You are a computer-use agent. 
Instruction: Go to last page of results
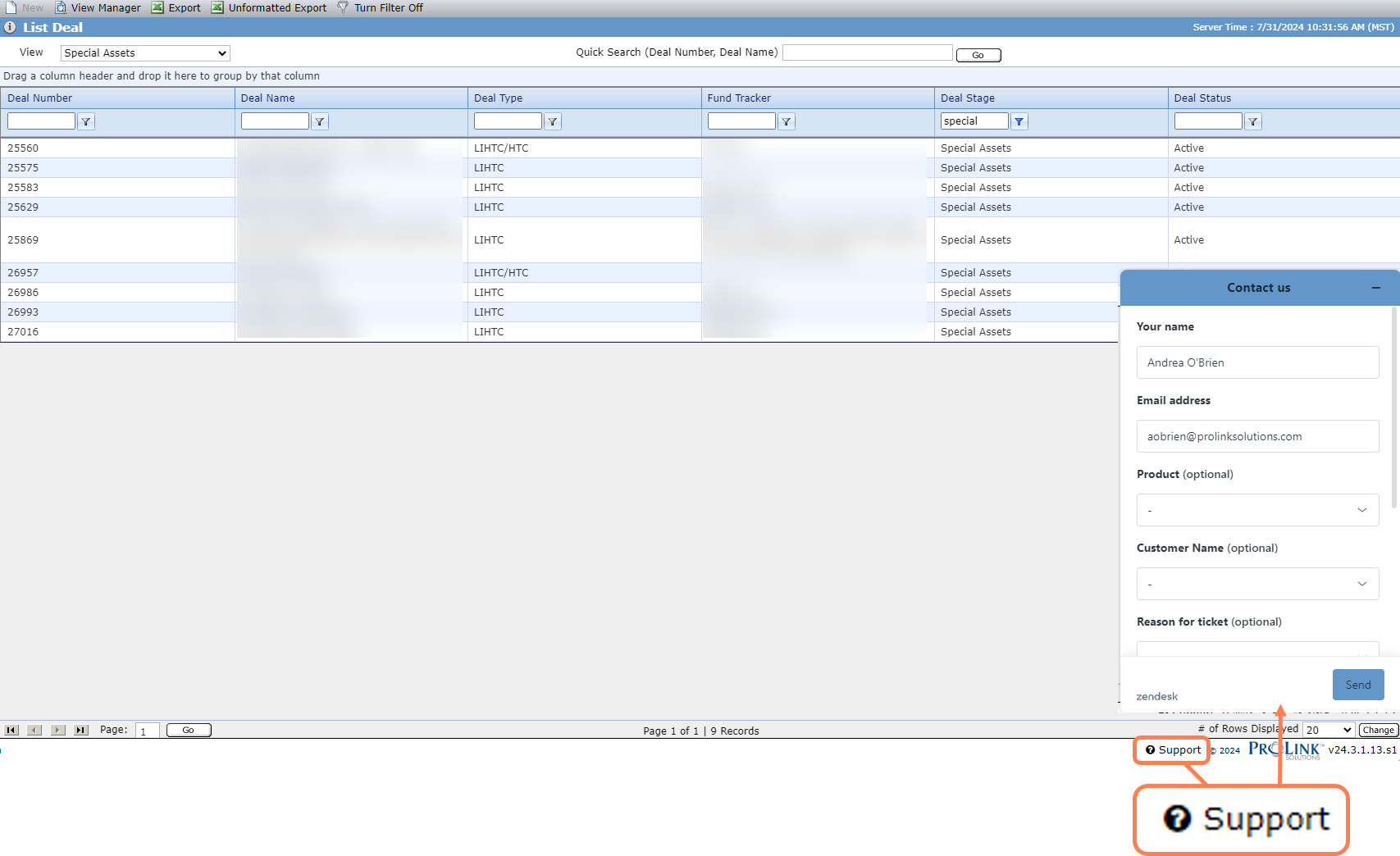tap(81, 730)
